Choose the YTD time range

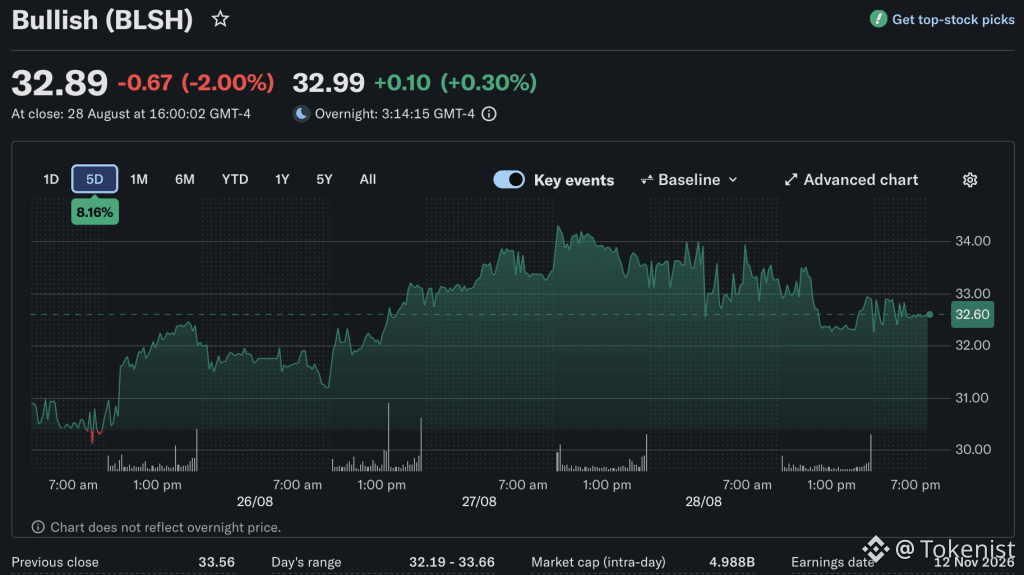click(234, 179)
